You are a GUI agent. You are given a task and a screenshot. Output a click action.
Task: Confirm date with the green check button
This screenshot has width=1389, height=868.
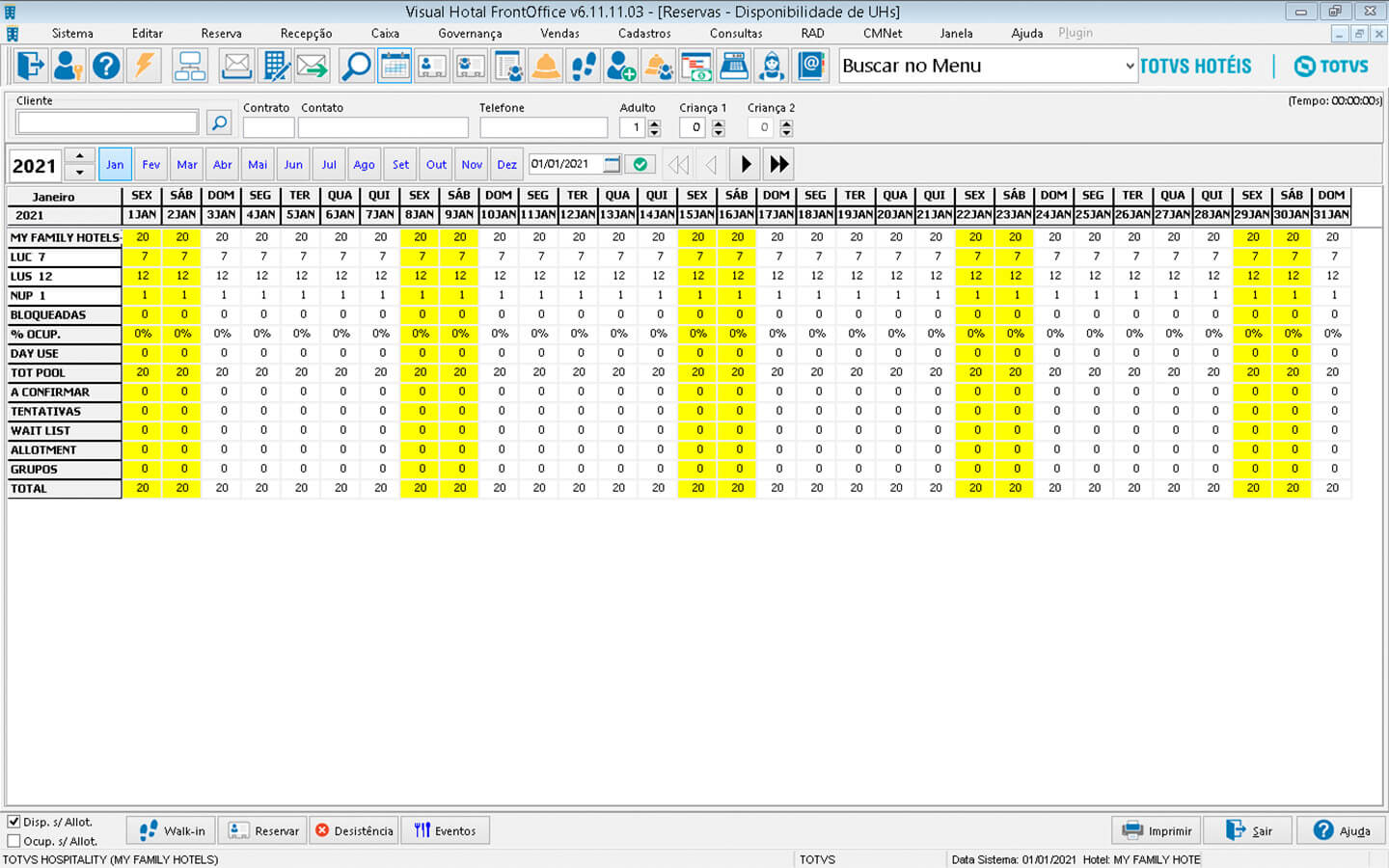pyautogui.click(x=640, y=164)
